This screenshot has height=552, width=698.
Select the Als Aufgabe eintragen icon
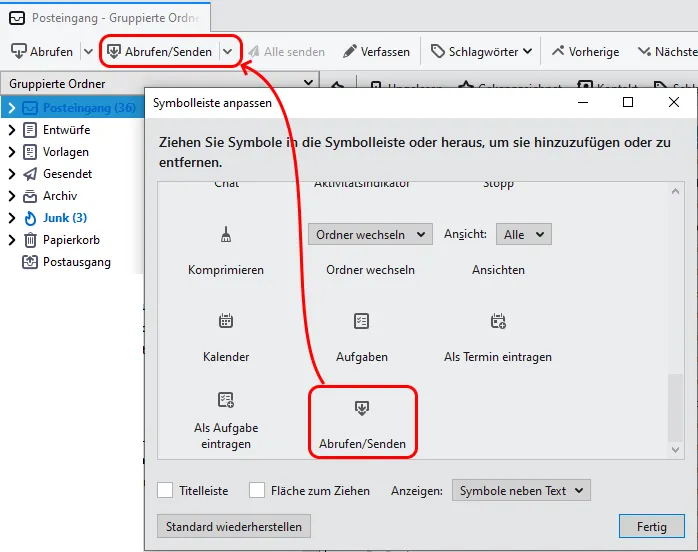pos(226,400)
